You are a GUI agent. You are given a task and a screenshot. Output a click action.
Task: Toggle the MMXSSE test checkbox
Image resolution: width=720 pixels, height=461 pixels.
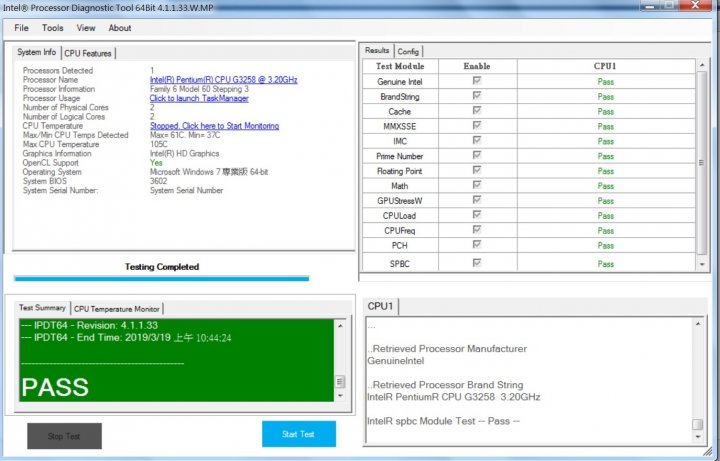[x=477, y=125]
